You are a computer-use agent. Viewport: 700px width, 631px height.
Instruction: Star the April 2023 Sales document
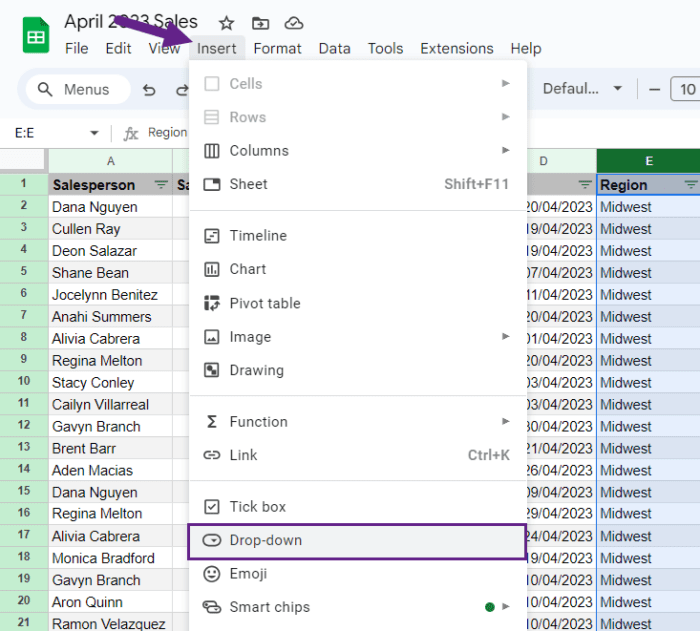[x=226, y=23]
